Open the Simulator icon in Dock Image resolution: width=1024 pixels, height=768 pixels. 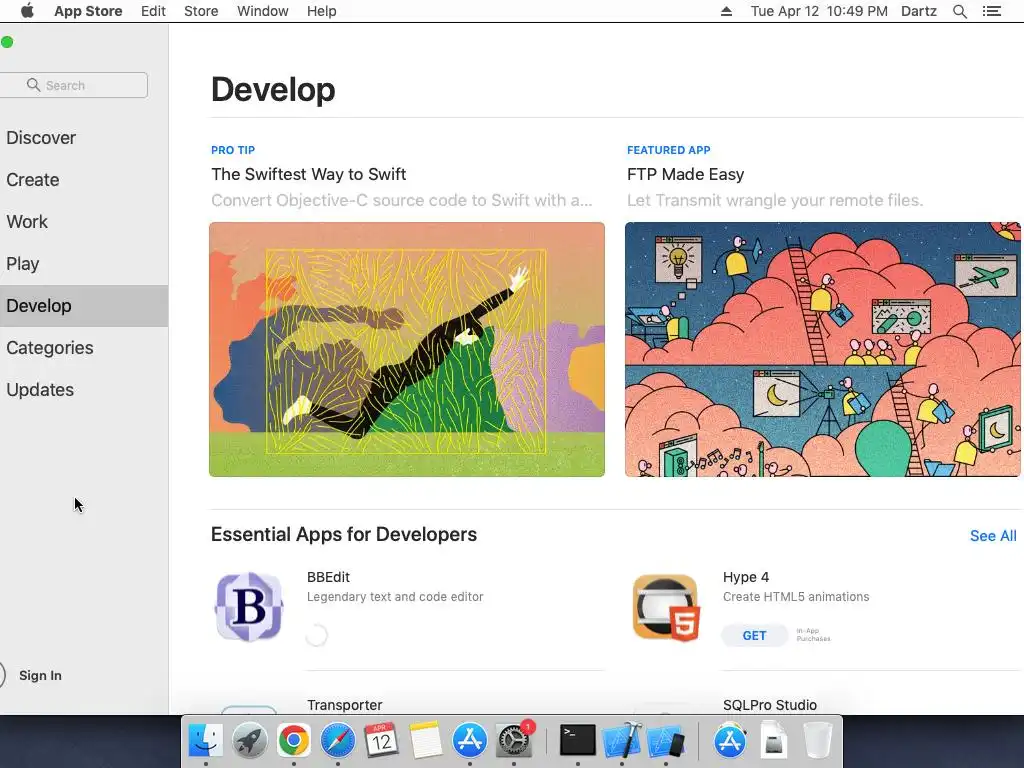(665, 741)
